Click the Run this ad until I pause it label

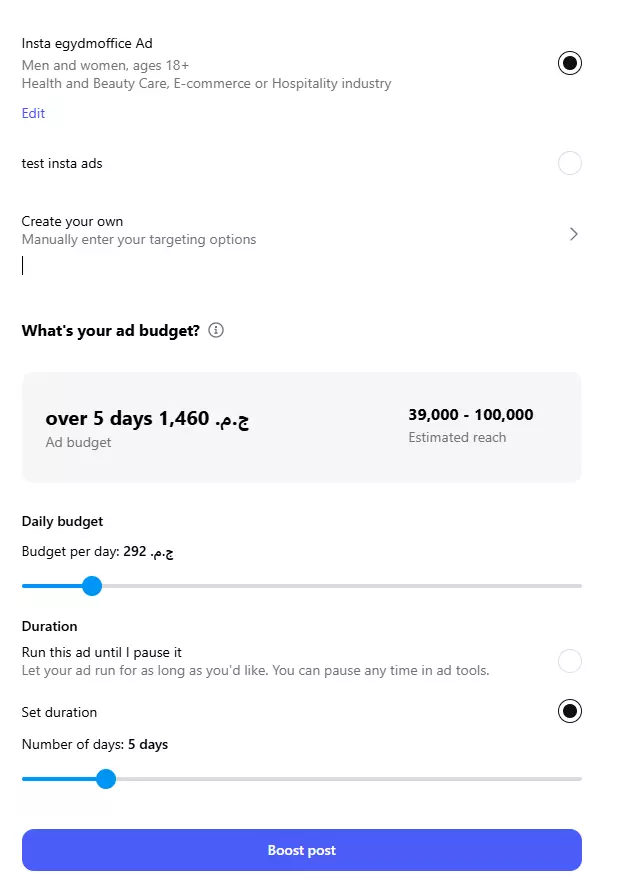[101, 652]
